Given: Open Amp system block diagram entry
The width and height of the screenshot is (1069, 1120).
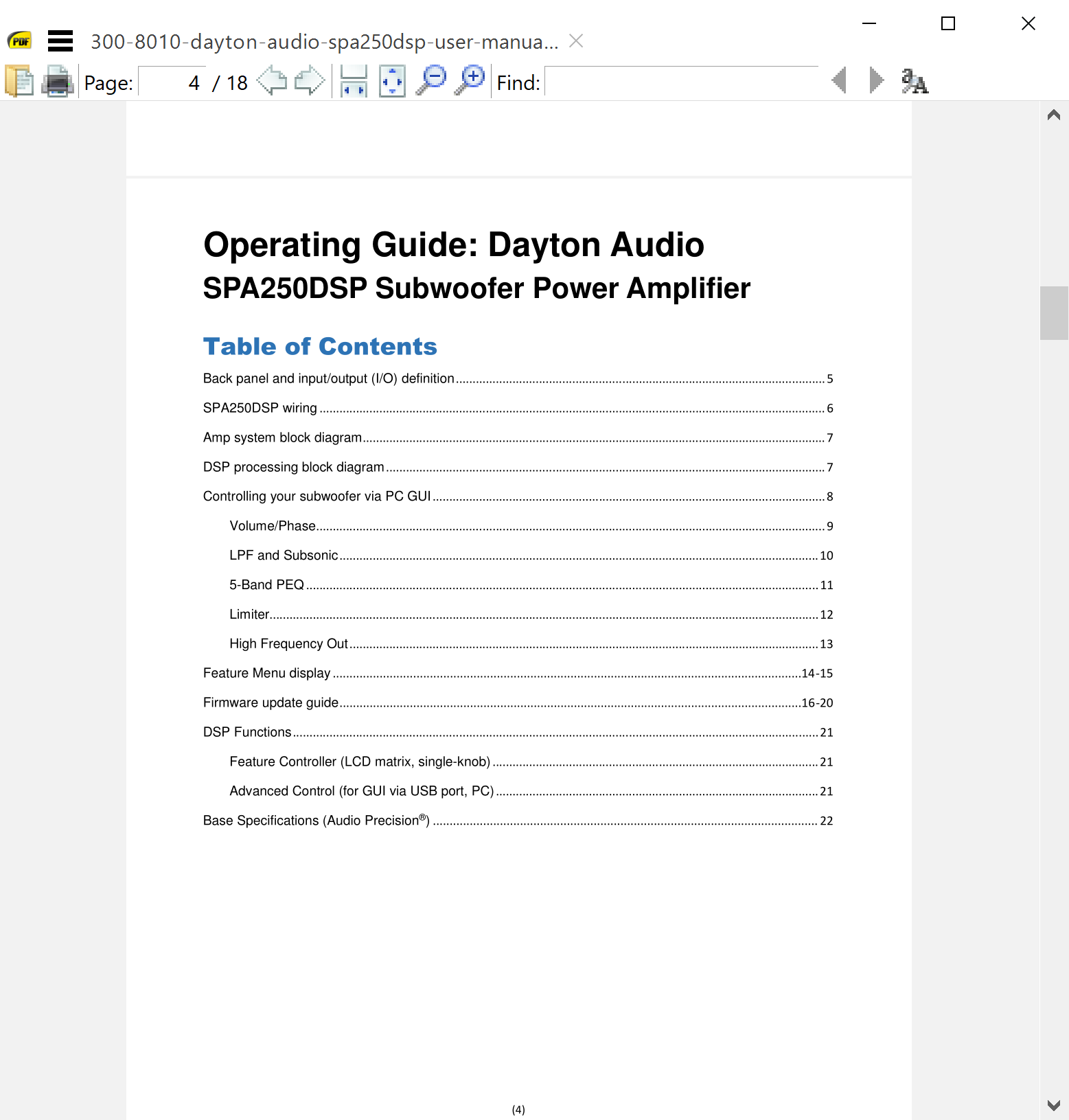Looking at the screenshot, I should coord(518,437).
